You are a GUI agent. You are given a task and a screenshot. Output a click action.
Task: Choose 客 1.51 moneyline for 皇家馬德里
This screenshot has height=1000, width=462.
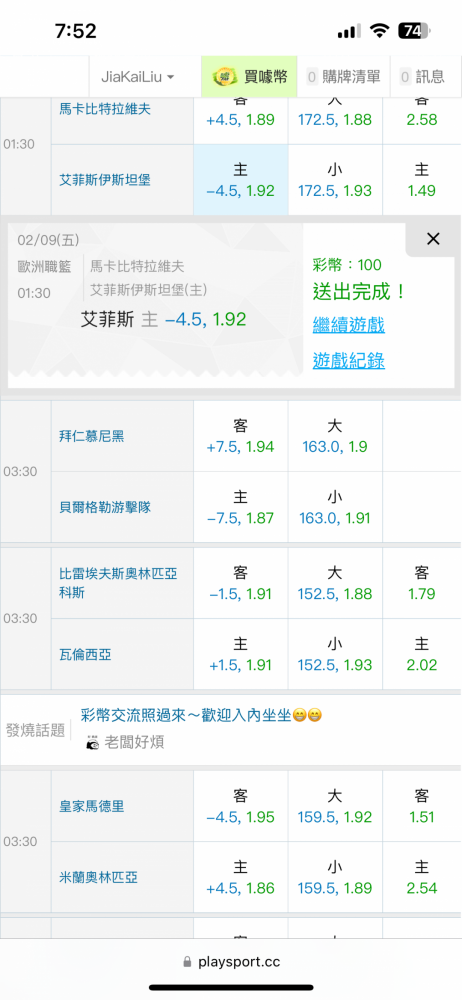pyautogui.click(x=422, y=806)
